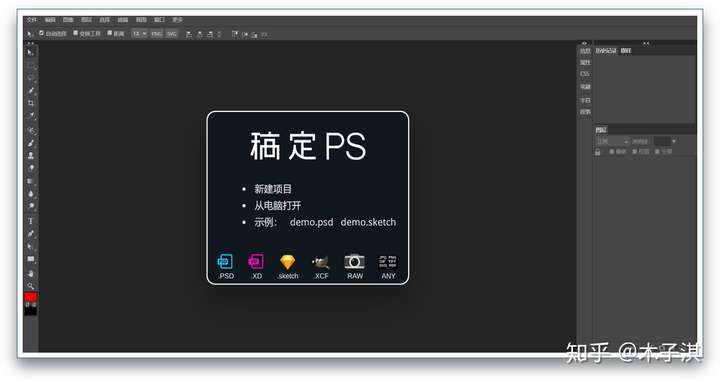
Task: Toggle the 自动选择 auto-select checkbox
Action: [41, 33]
